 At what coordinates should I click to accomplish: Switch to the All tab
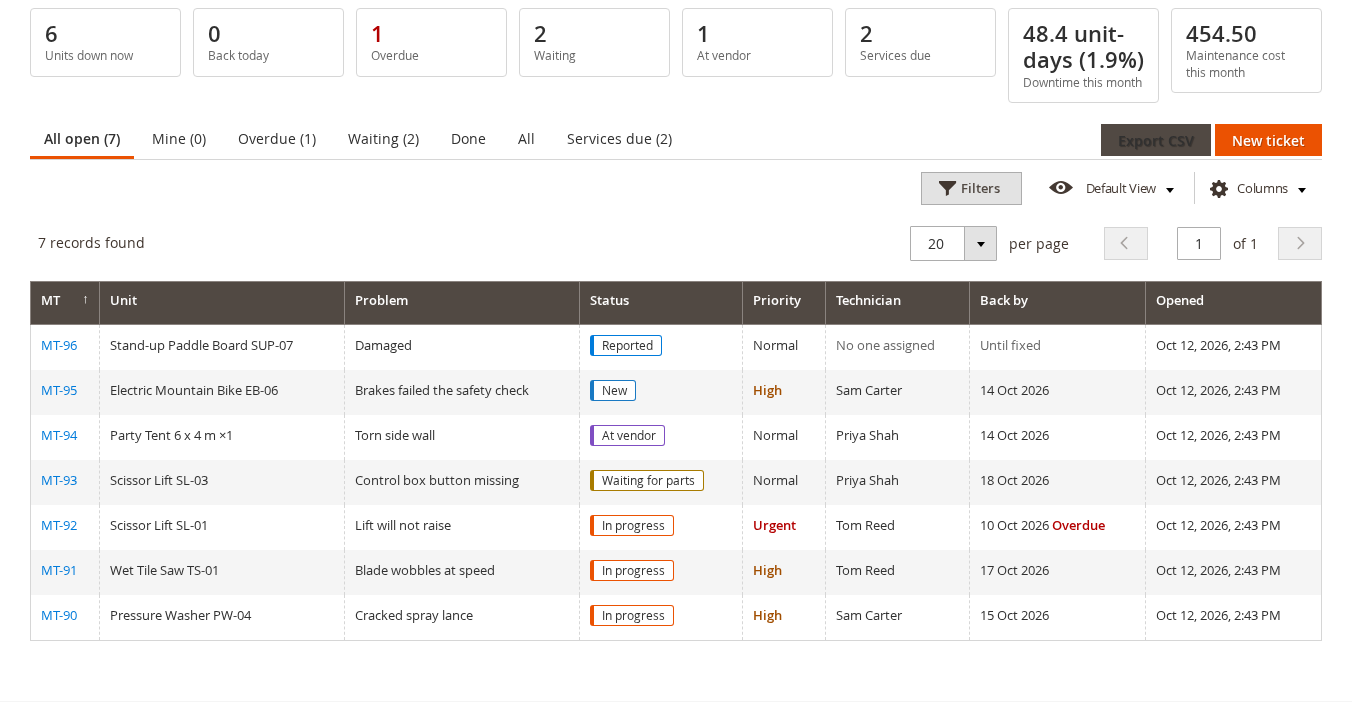526,139
